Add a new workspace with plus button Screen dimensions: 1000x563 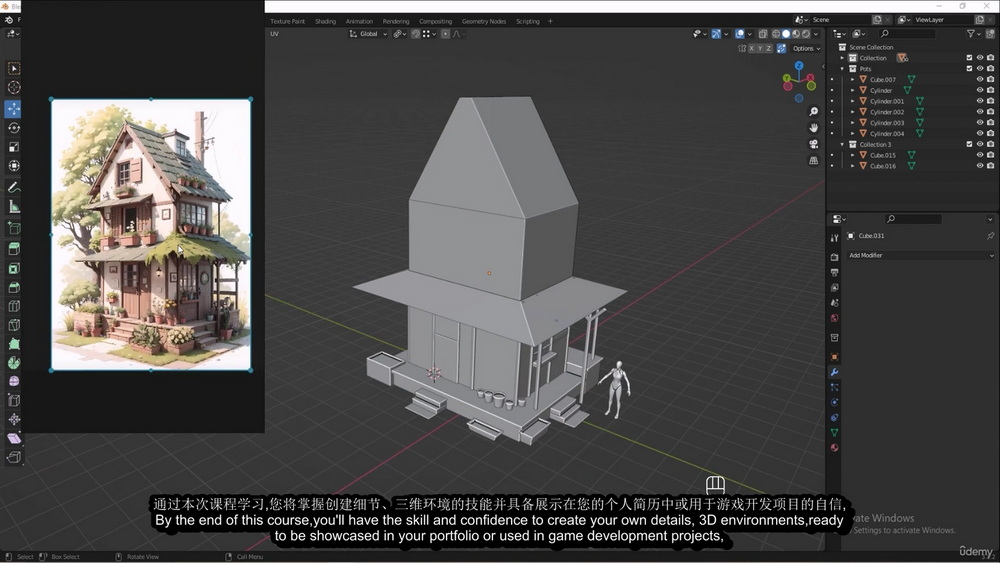pos(550,21)
